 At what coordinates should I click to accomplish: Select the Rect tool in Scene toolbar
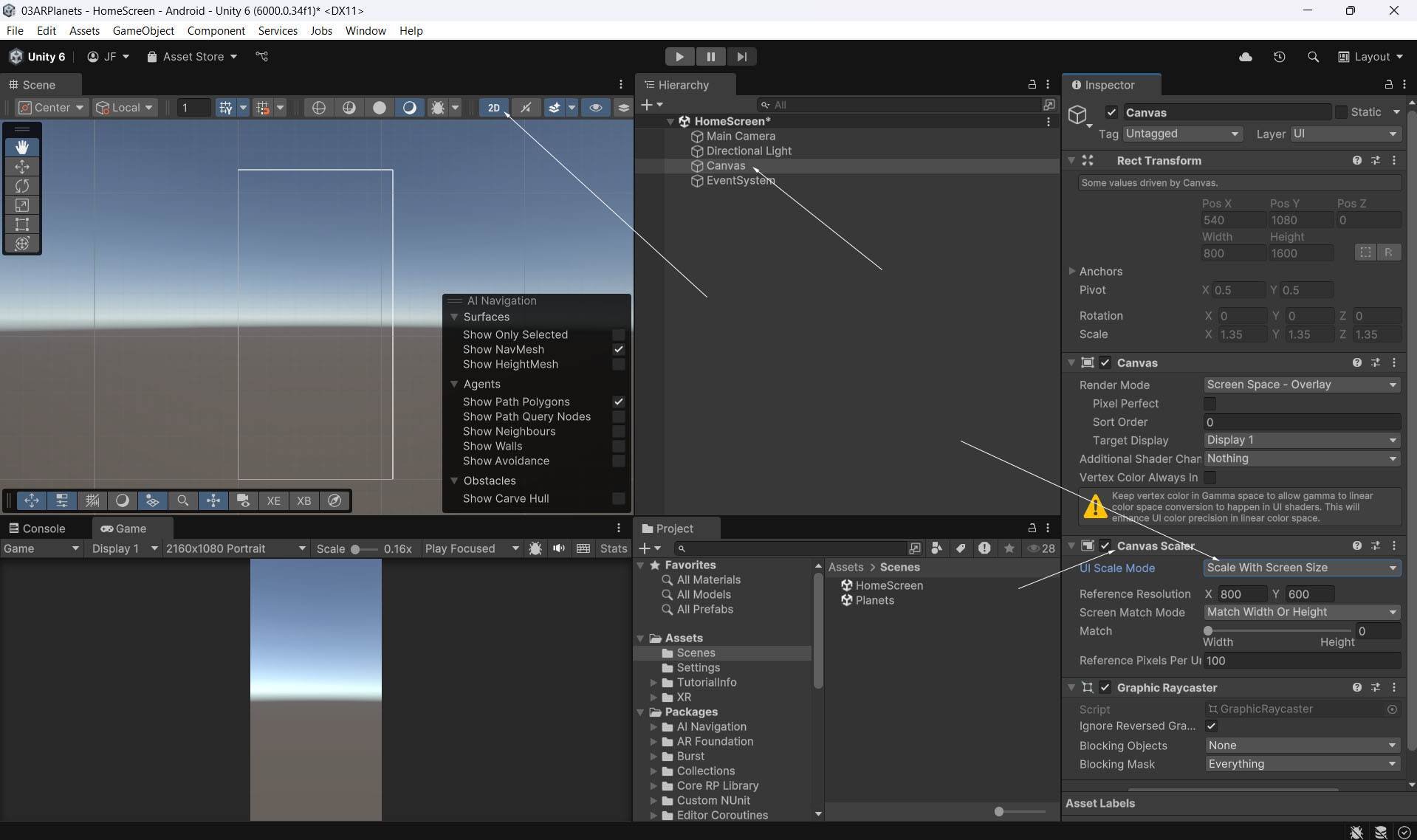pyautogui.click(x=22, y=224)
